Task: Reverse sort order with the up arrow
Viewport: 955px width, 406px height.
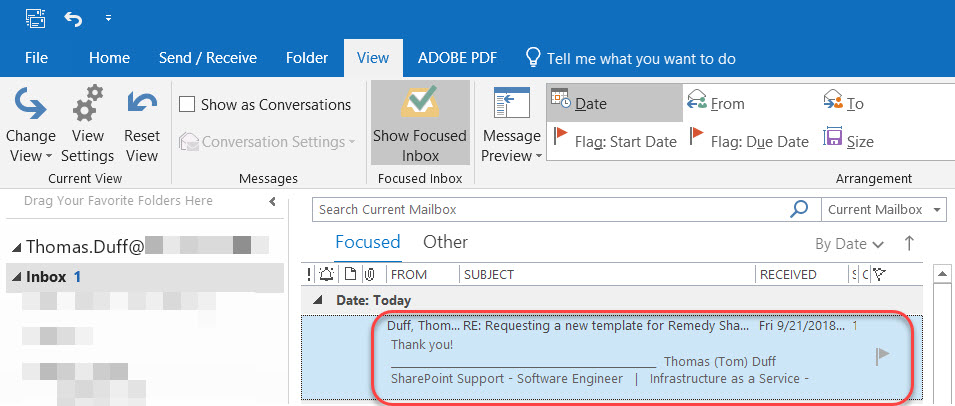Action: [x=909, y=243]
